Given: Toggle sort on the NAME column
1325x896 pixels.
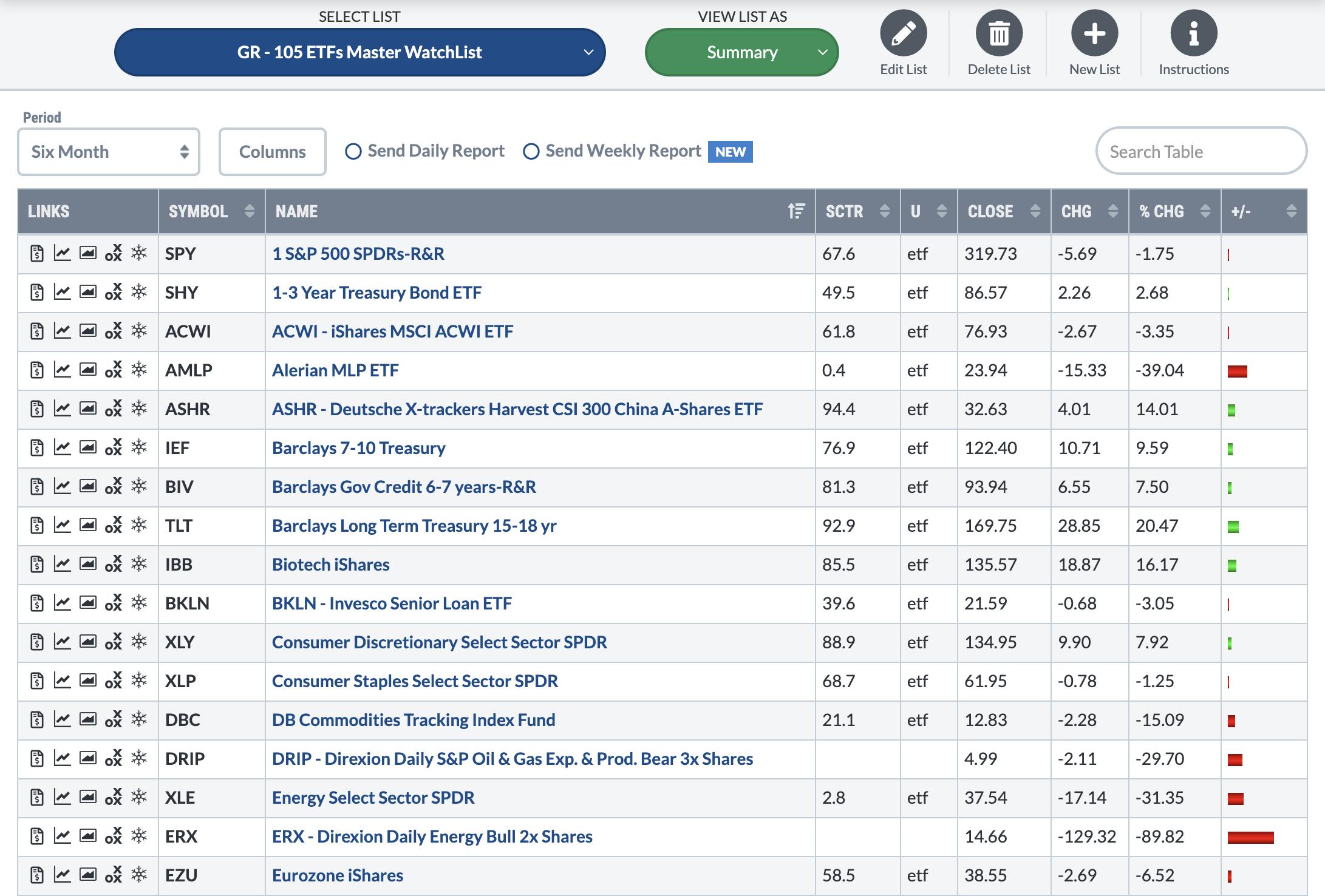Looking at the screenshot, I should [x=795, y=211].
